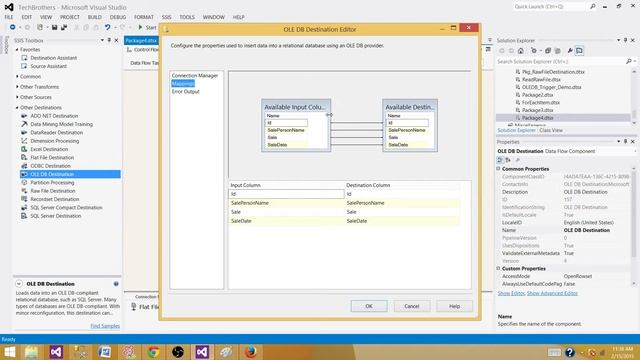Click the Find Samples link

click(105, 326)
